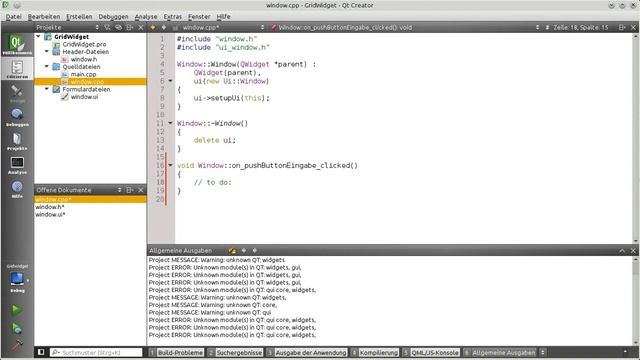640x360 pixels.
Task: Show the Kompilierung output pane
Action: click(375, 352)
